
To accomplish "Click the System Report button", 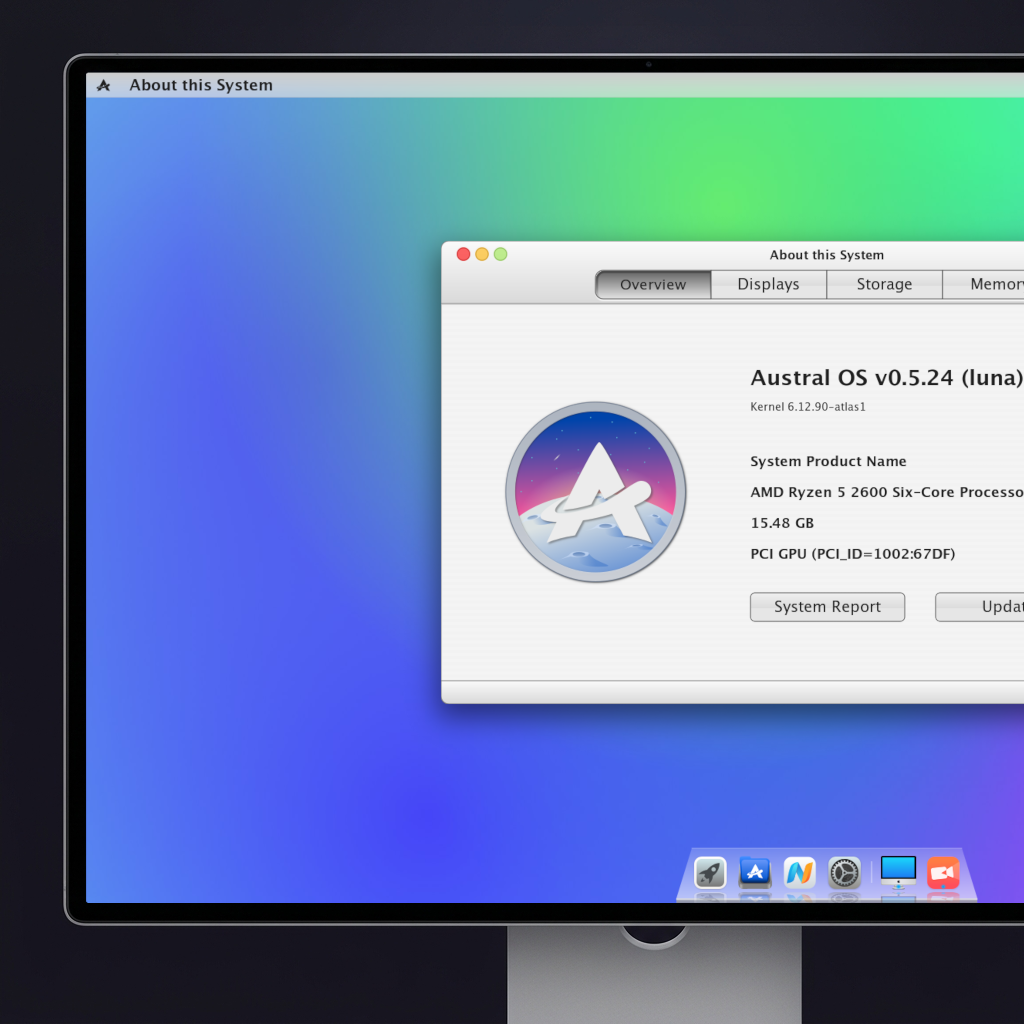I will pyautogui.click(x=827, y=607).
